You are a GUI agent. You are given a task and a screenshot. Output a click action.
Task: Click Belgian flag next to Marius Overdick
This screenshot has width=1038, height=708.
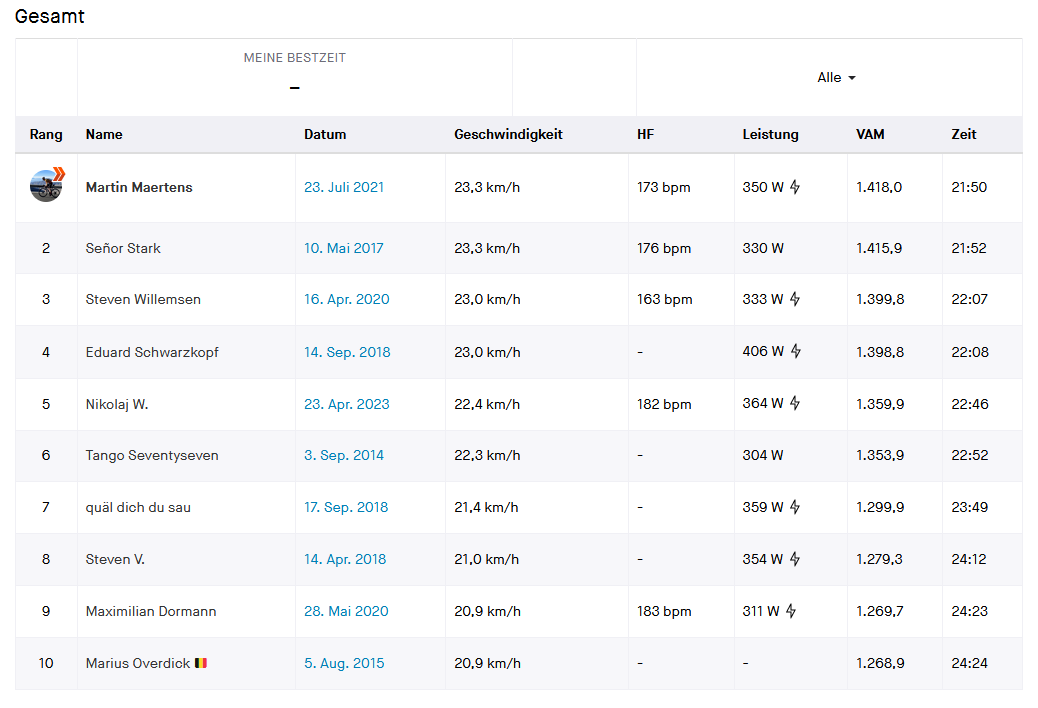[x=201, y=663]
